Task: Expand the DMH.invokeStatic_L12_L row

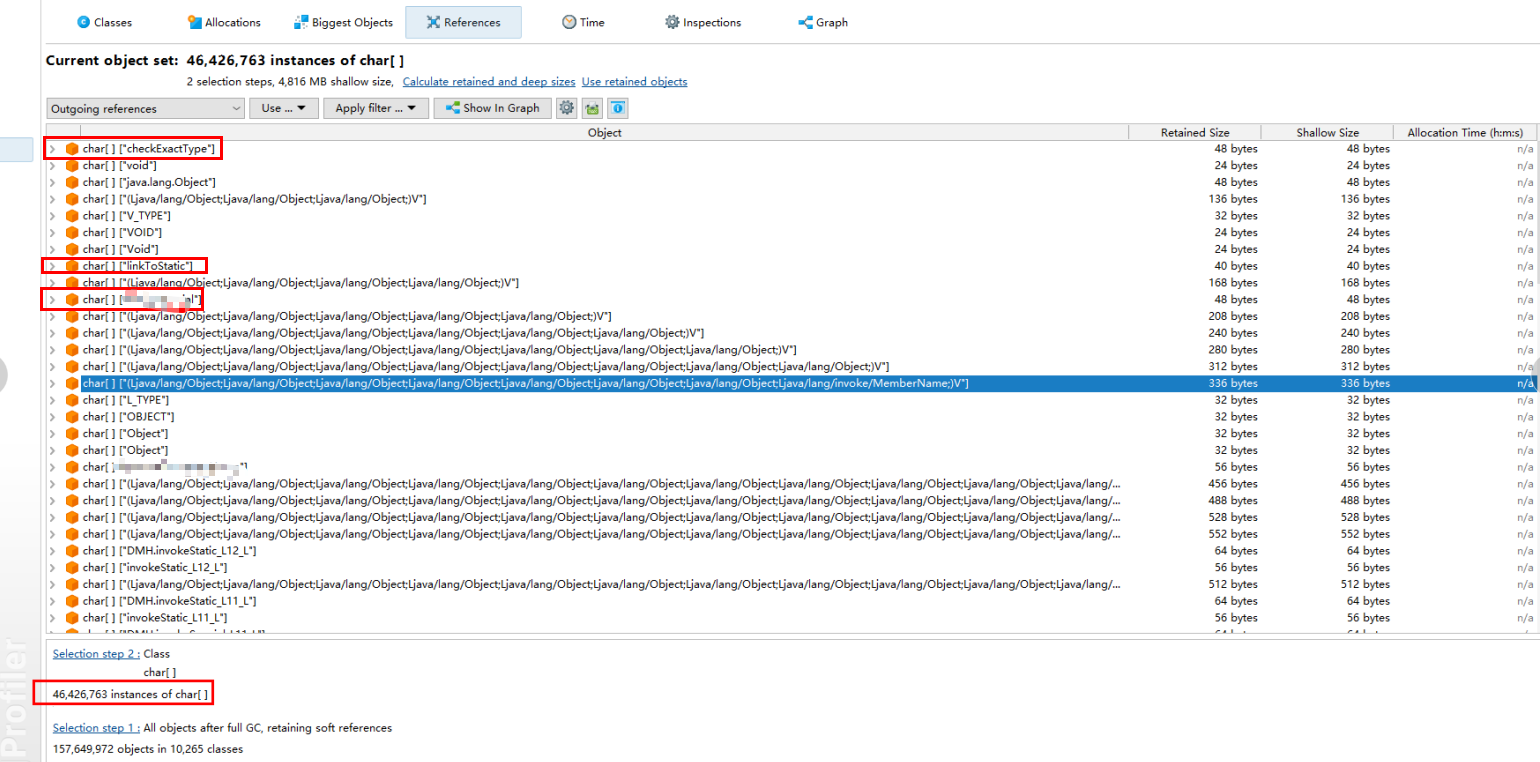Action: [52, 551]
